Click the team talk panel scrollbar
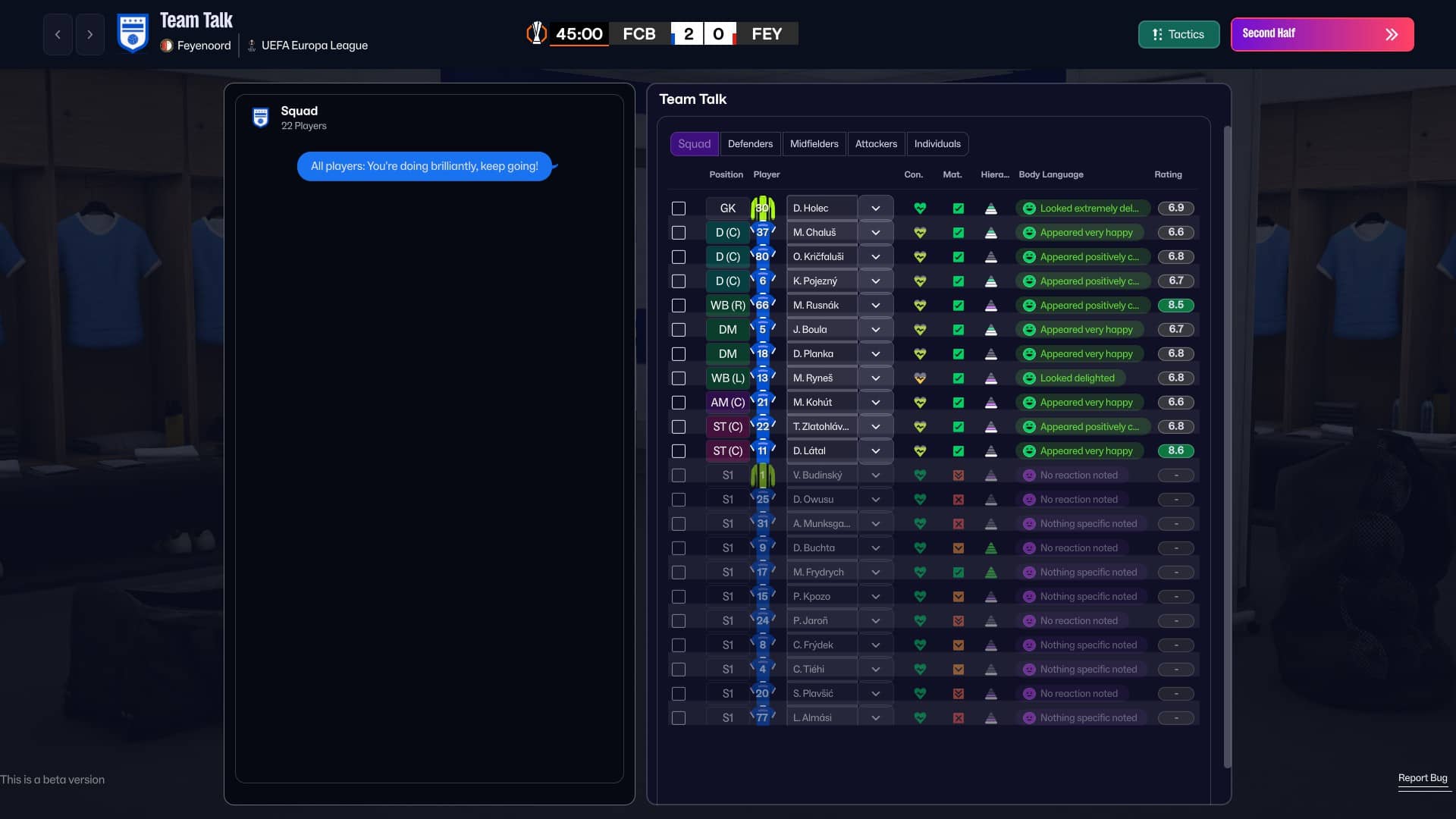Viewport: 1456px width, 819px height. coord(1227,447)
